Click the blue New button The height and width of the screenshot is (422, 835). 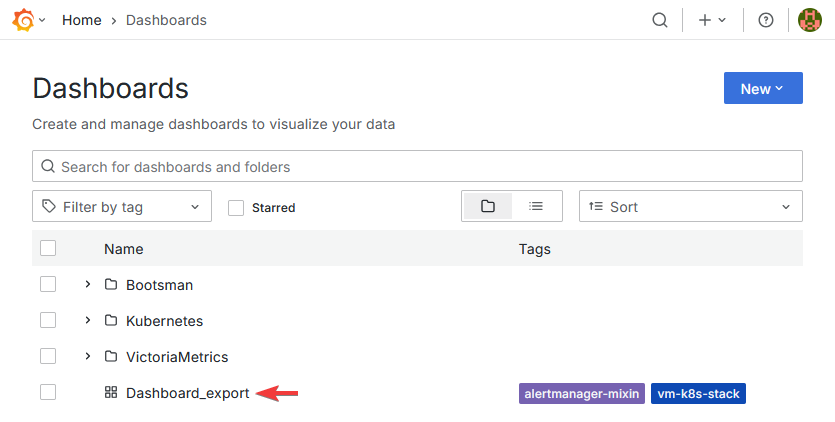point(762,89)
